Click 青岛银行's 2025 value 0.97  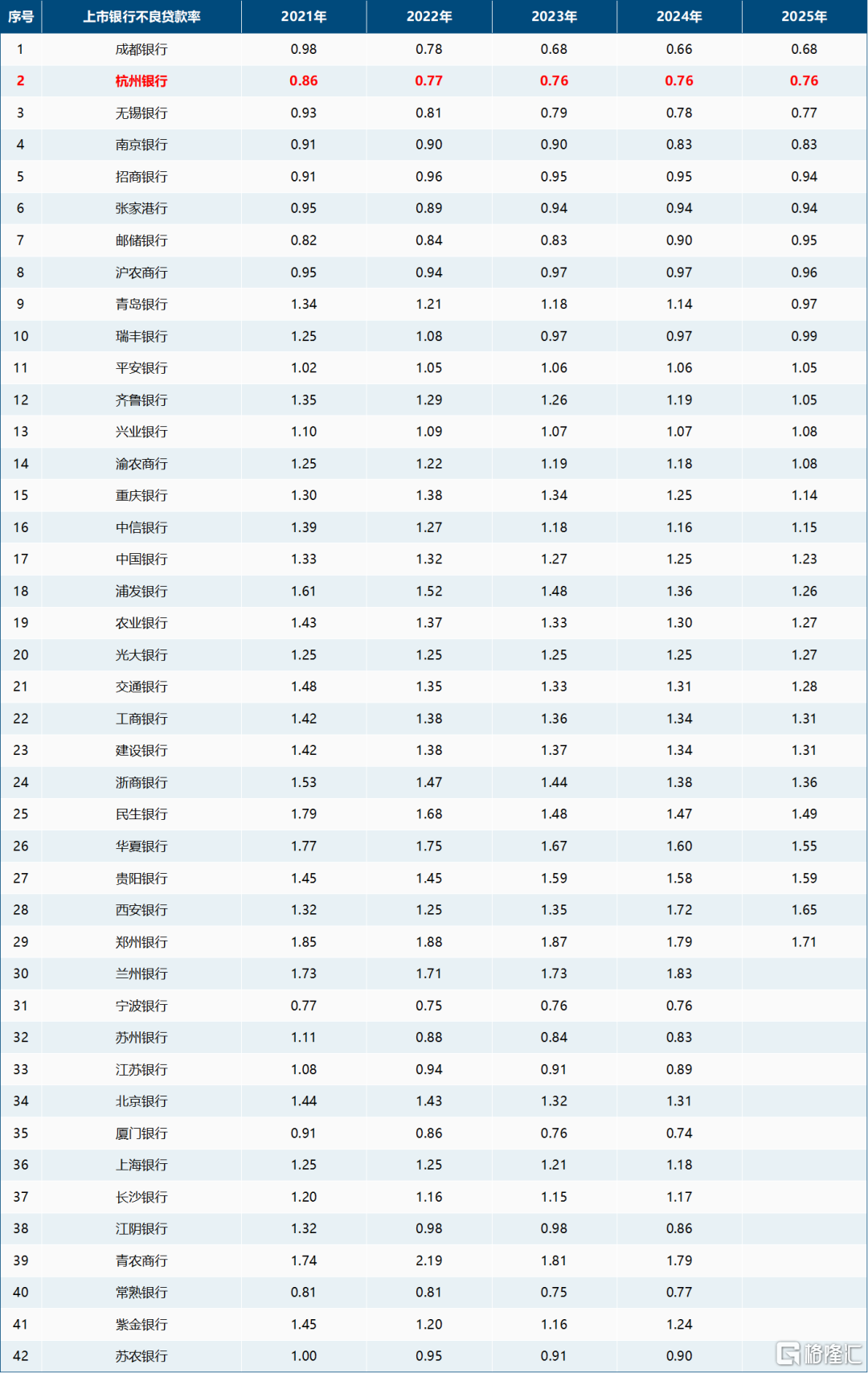coord(805,305)
